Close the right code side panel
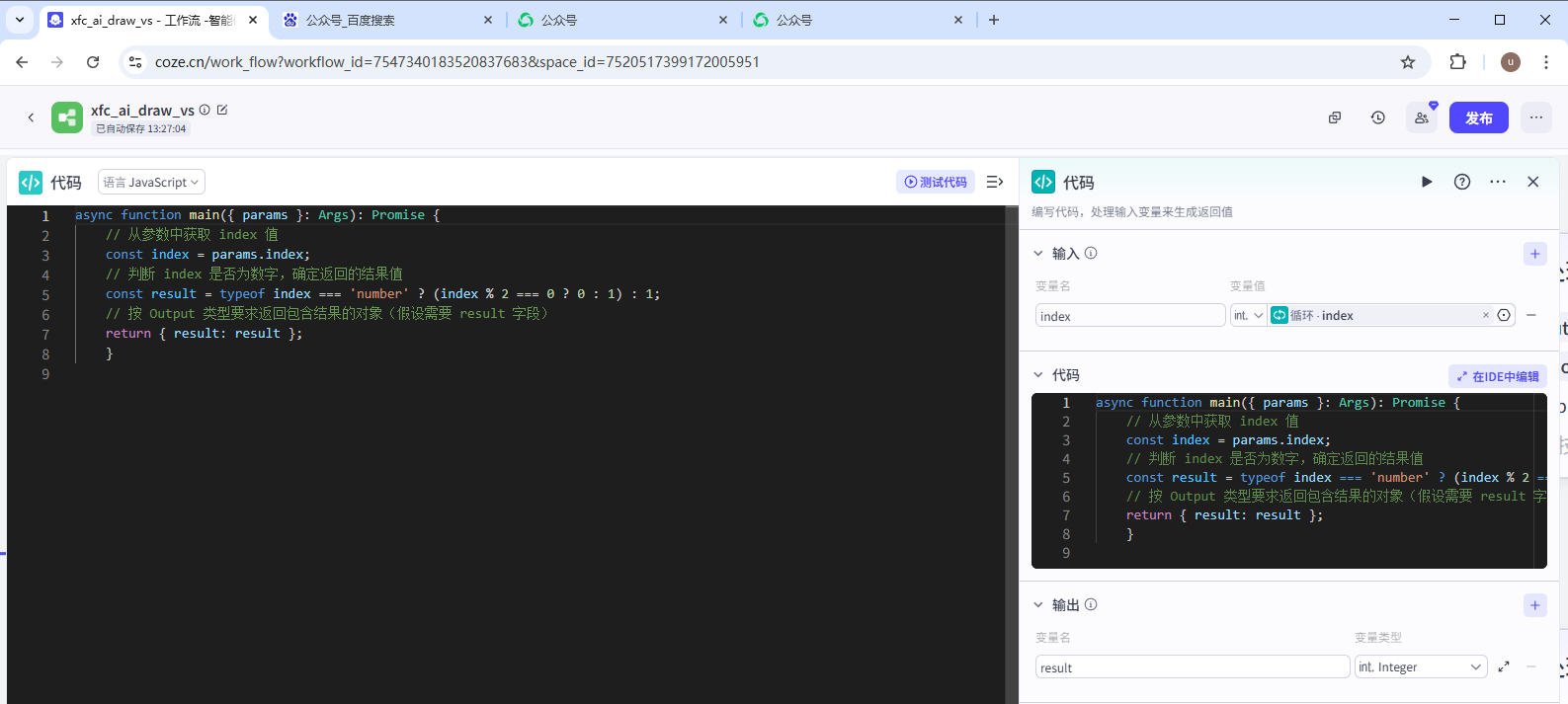The image size is (1568, 704). [x=1533, y=182]
